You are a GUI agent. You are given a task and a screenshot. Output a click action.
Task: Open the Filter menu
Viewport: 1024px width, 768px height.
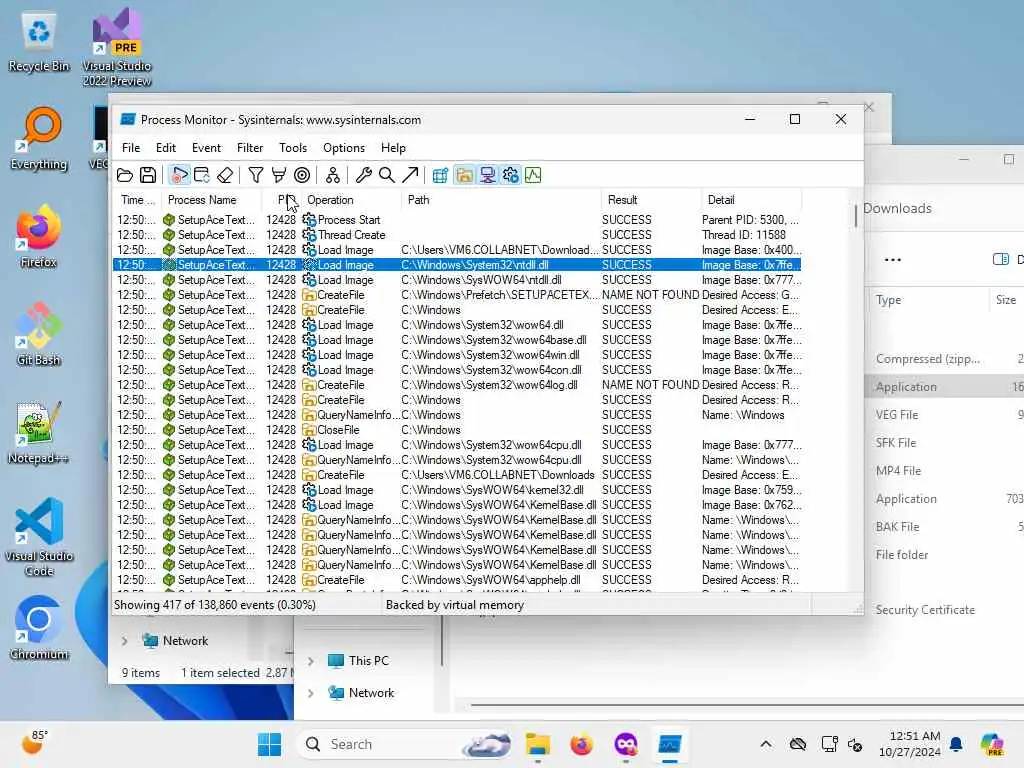pyautogui.click(x=250, y=148)
